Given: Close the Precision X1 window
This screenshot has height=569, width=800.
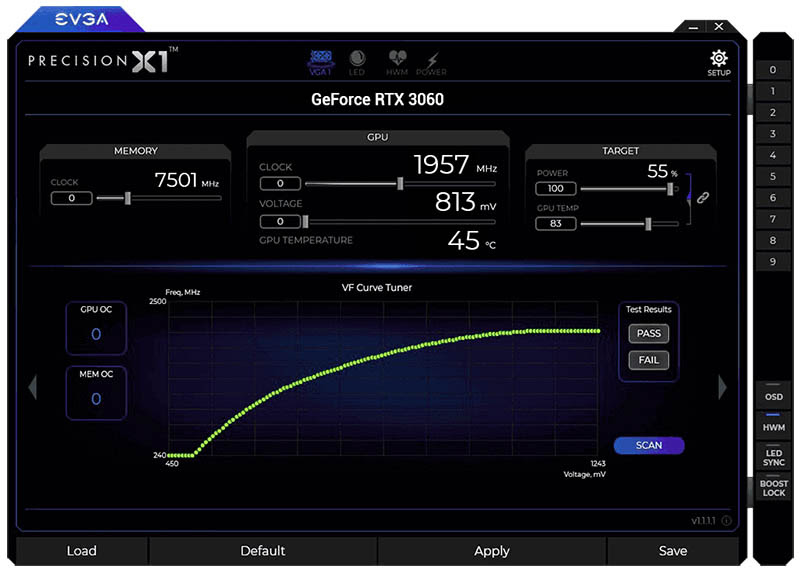Looking at the screenshot, I should coord(718,27).
